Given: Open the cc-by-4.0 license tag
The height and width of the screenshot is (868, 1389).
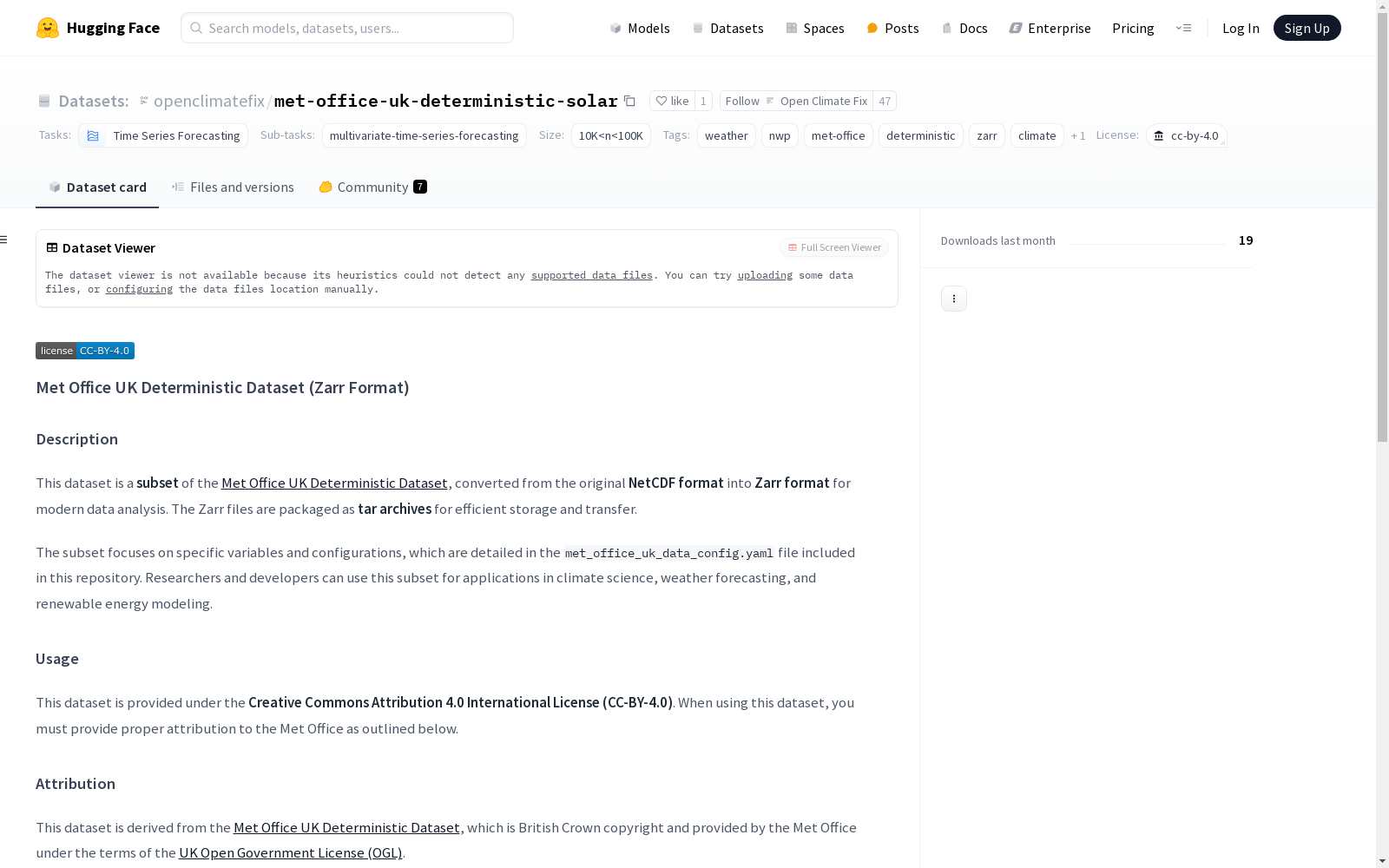Looking at the screenshot, I should point(1186,135).
